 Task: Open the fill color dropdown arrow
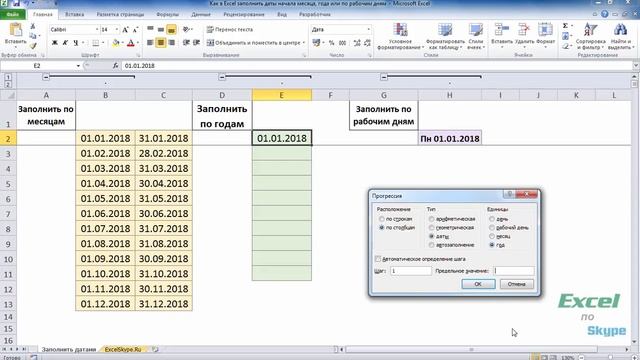click(122, 42)
